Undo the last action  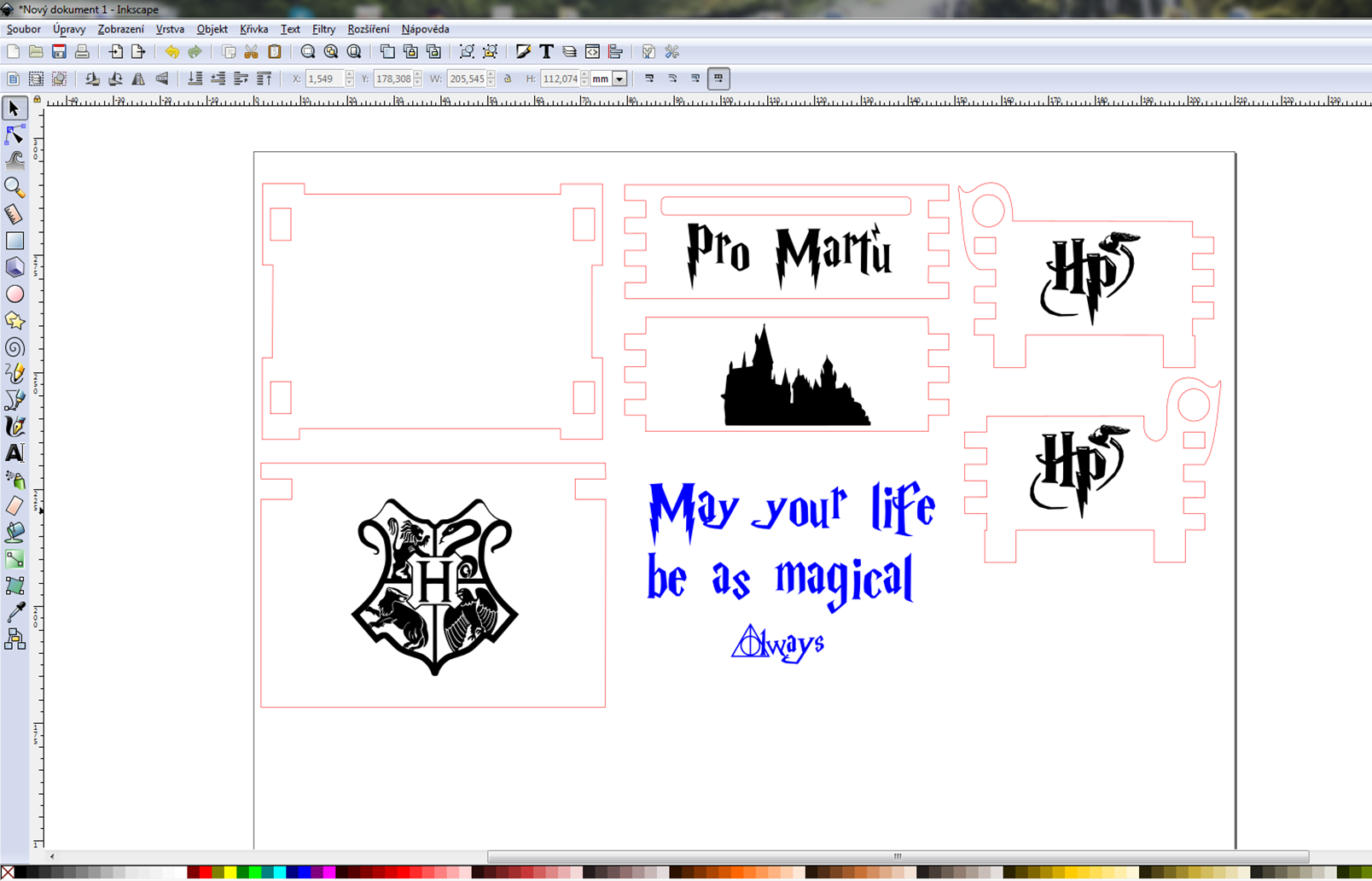pos(171,52)
